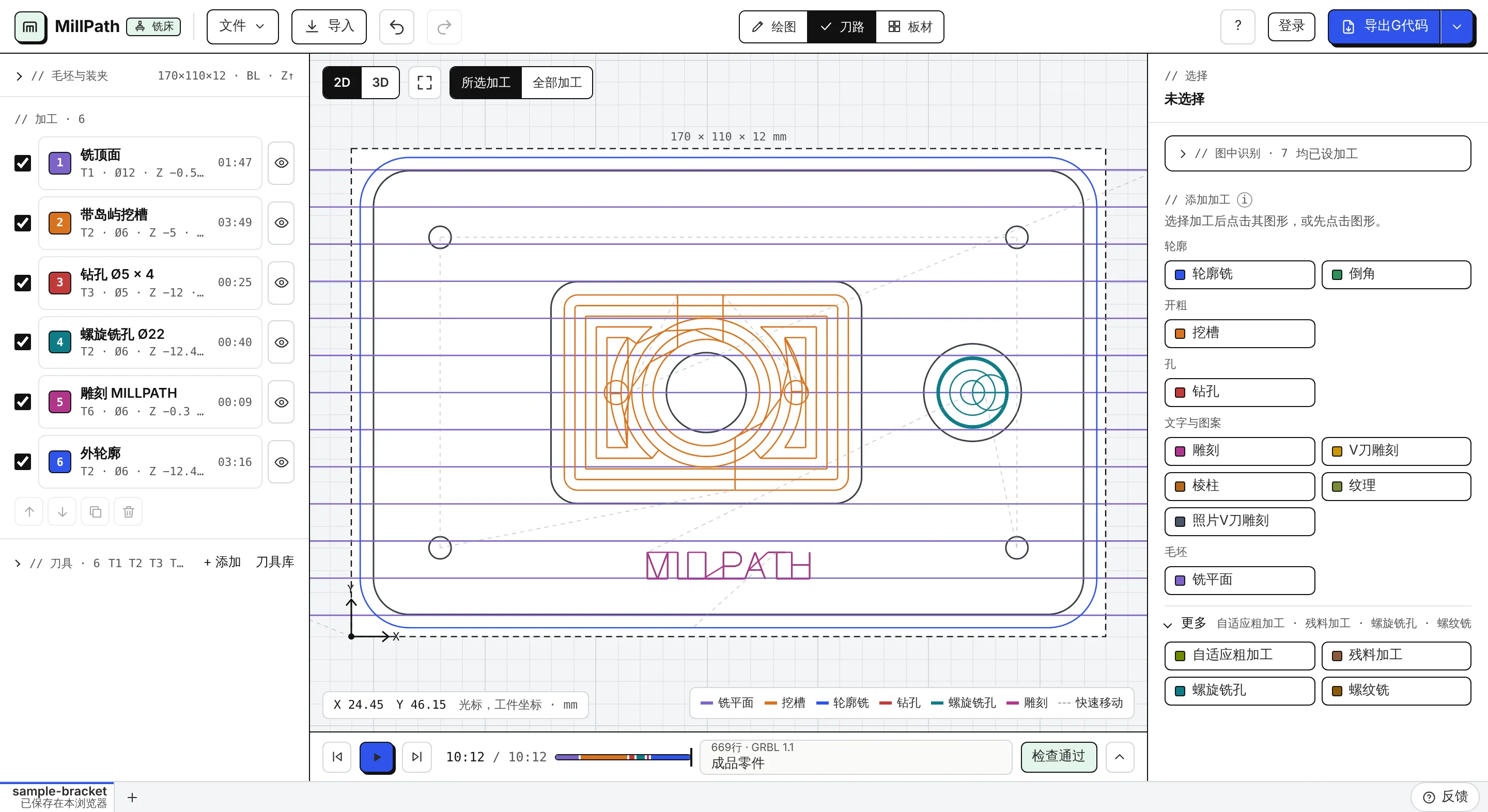Expand the 毛坯与装夹 section
Image resolution: width=1488 pixels, height=812 pixels.
[x=155, y=75]
